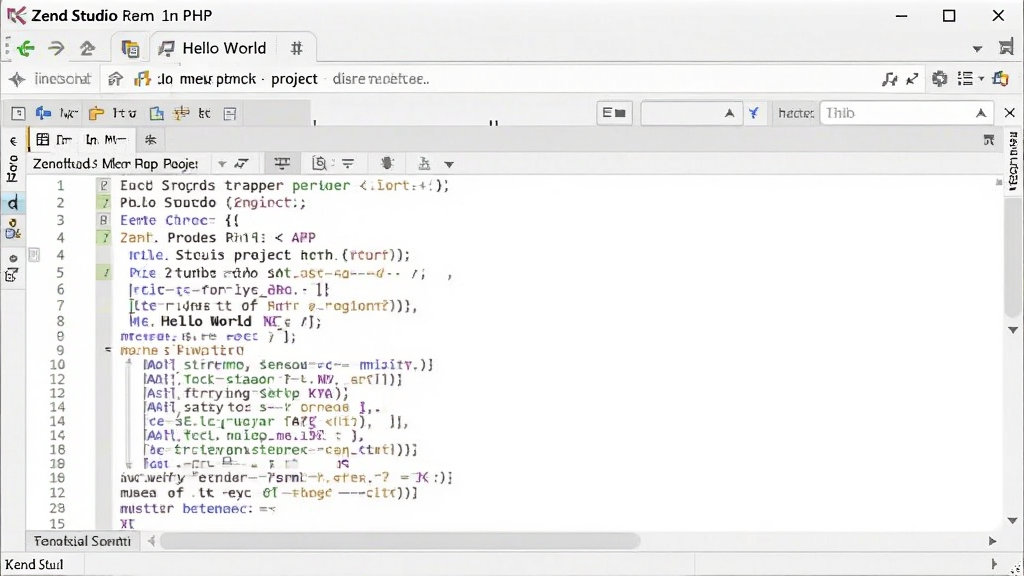Click the diagonal expand arrows icon

[x=912, y=79]
